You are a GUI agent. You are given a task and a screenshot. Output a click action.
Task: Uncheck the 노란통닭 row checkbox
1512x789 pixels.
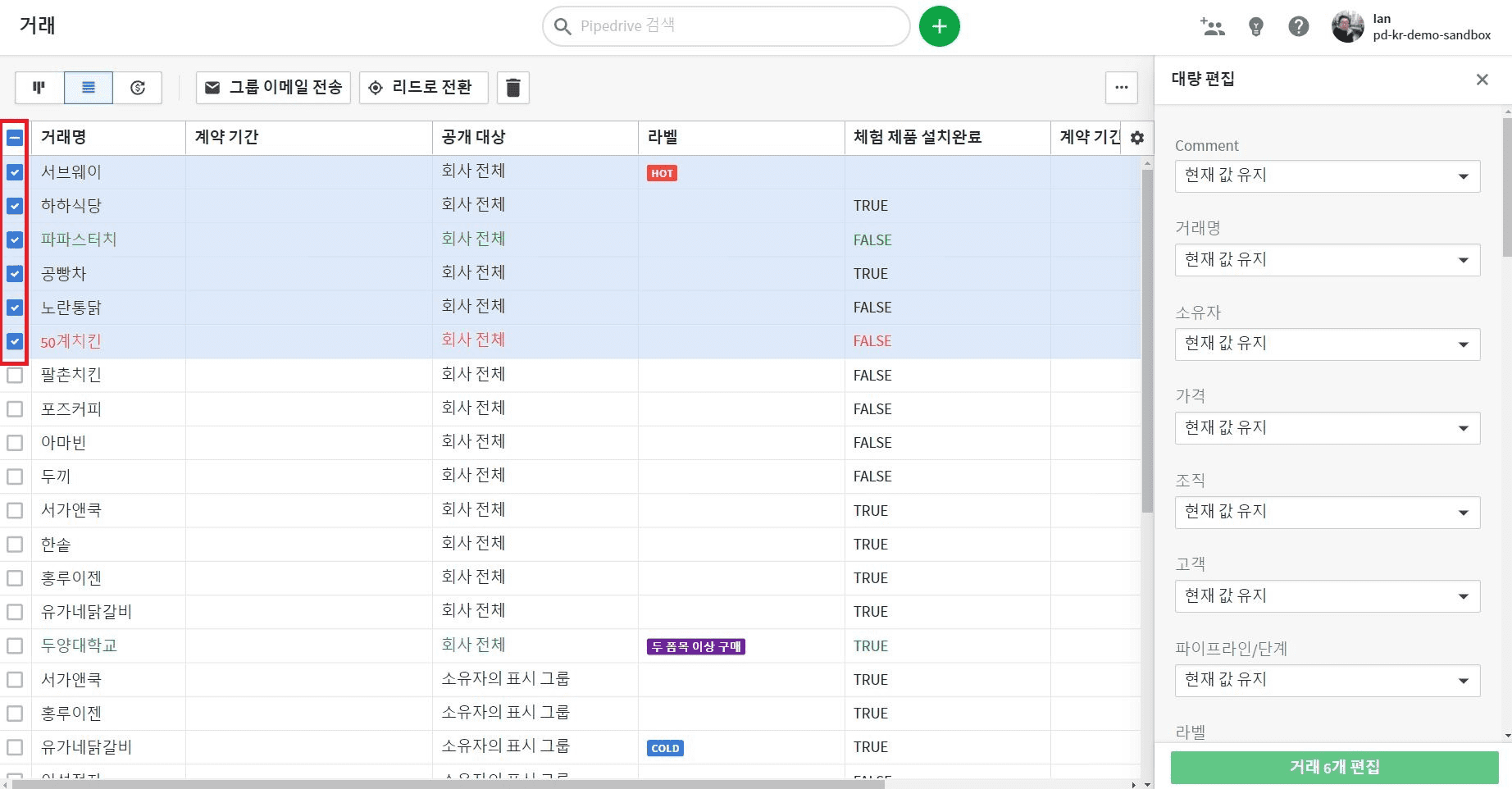(15, 308)
